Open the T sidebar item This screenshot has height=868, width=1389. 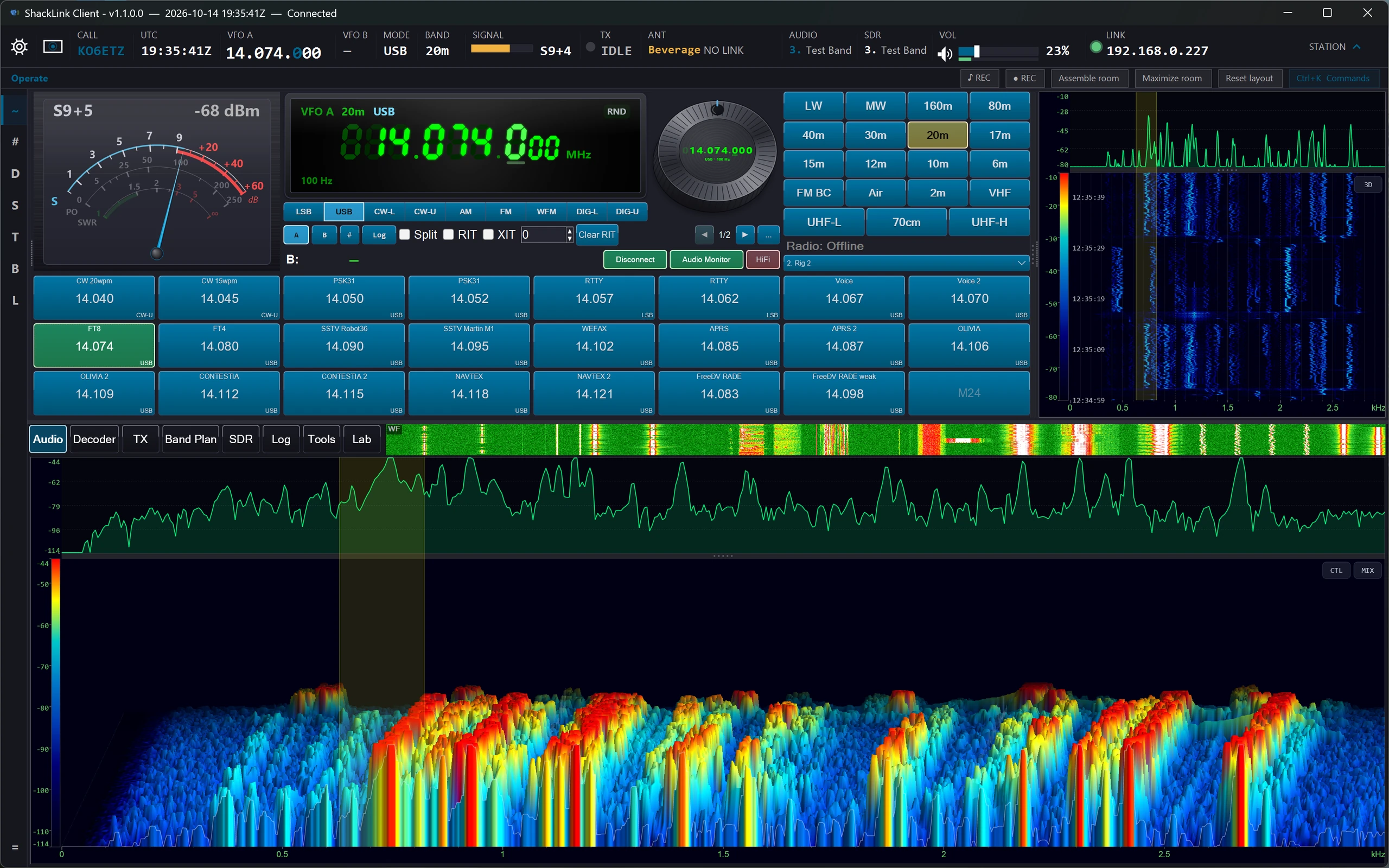[x=15, y=237]
